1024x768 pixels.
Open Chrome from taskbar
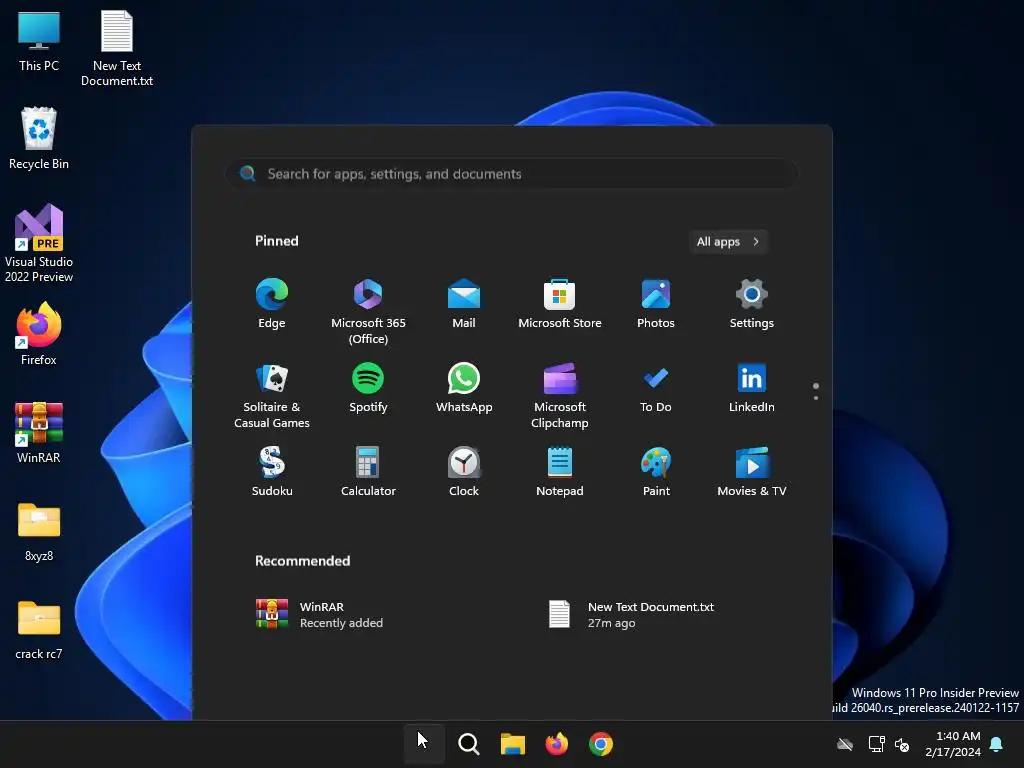tap(601, 744)
